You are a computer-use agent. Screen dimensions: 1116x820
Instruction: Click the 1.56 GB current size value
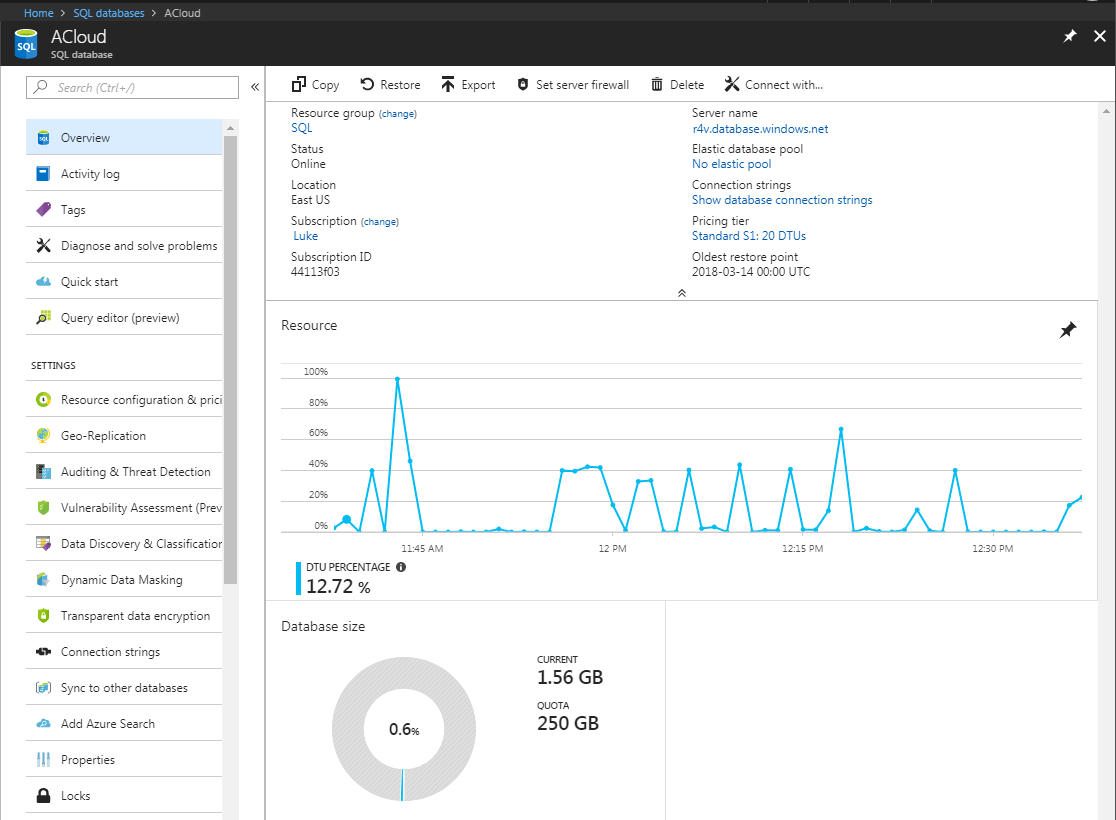[570, 678]
